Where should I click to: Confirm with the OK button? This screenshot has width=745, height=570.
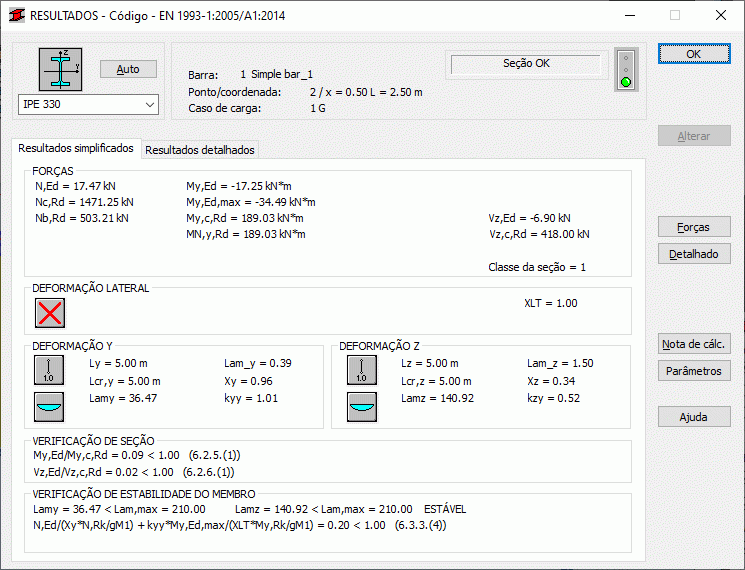694,54
